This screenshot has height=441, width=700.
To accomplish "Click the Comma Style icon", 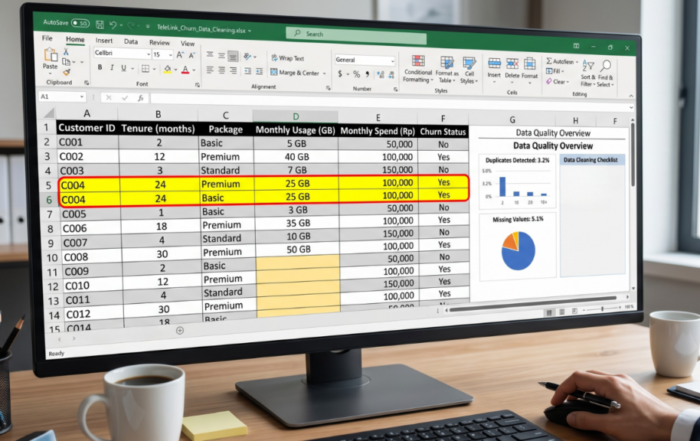I will tap(367, 74).
